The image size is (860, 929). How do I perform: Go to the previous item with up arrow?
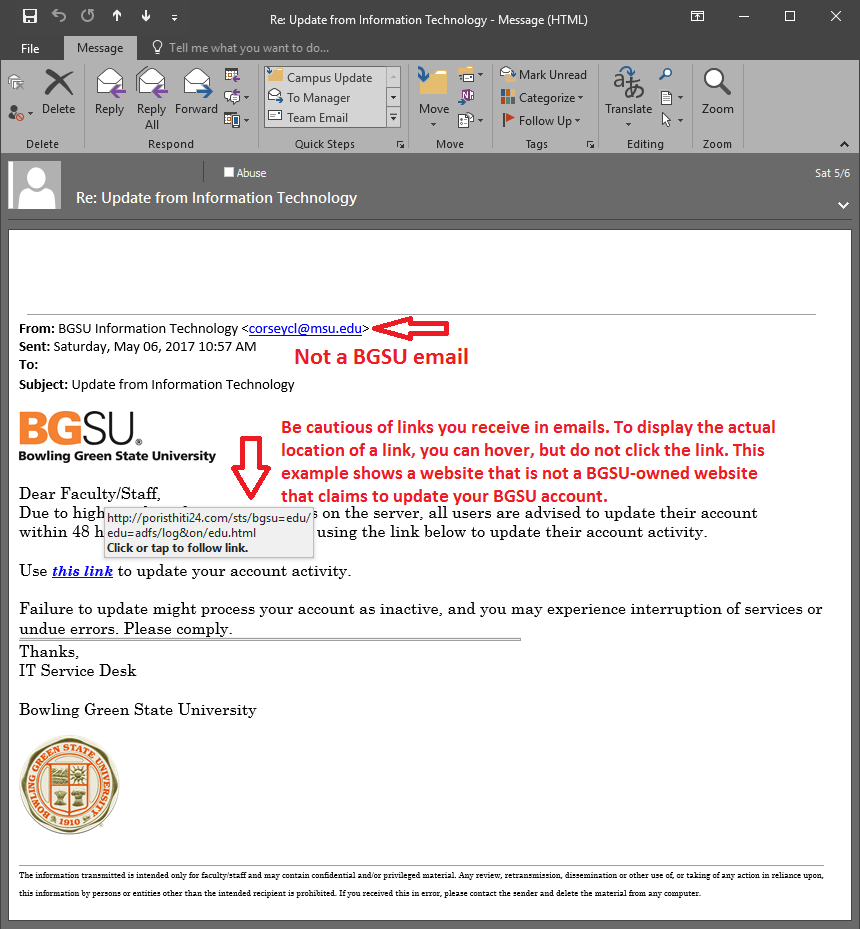[x=117, y=17]
